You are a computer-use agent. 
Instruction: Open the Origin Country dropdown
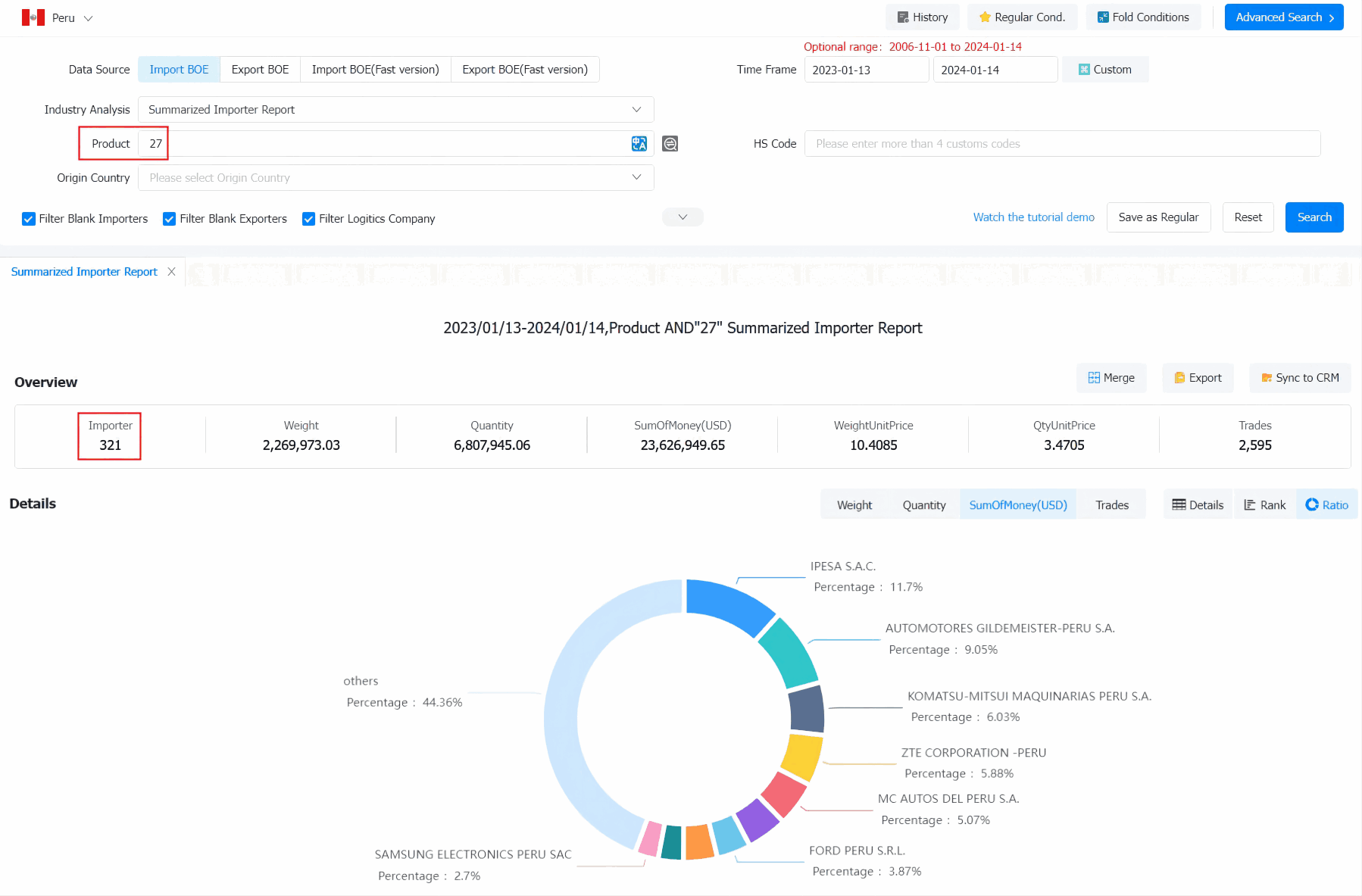(x=395, y=178)
